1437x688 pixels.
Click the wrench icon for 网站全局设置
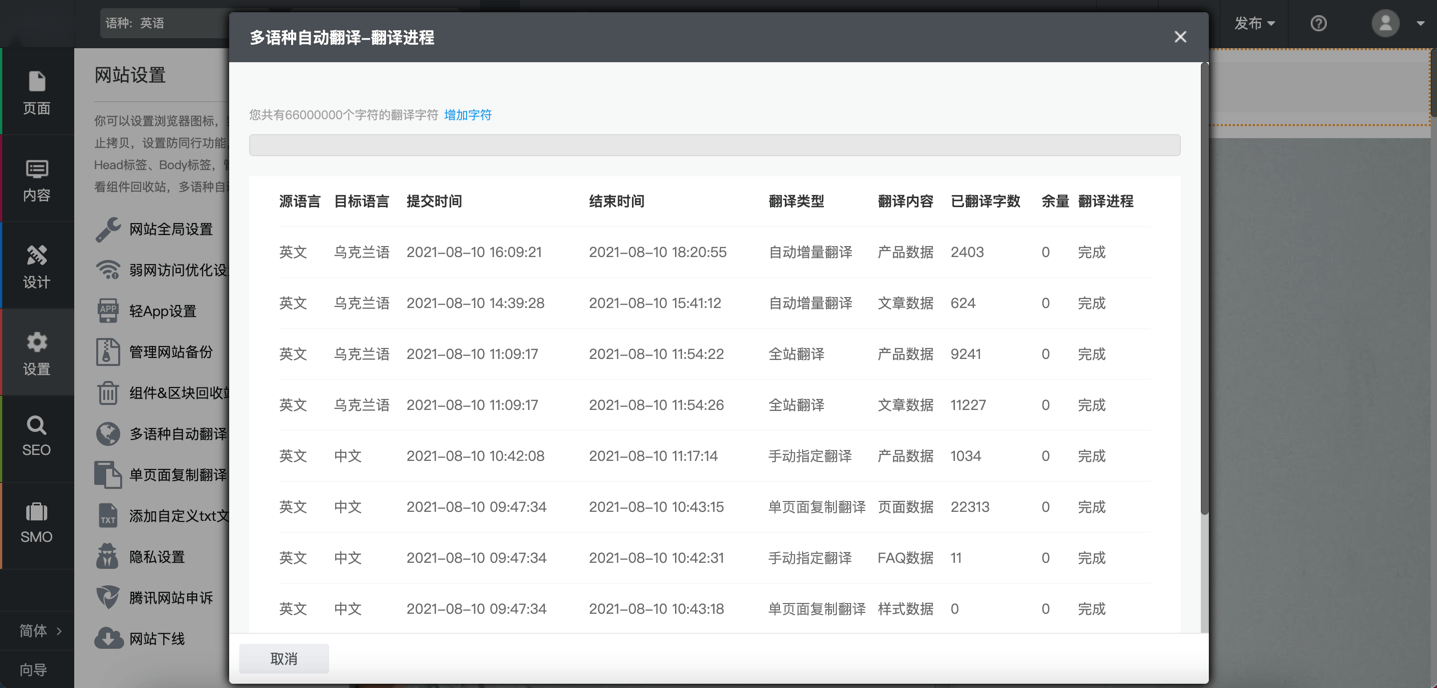tap(108, 229)
